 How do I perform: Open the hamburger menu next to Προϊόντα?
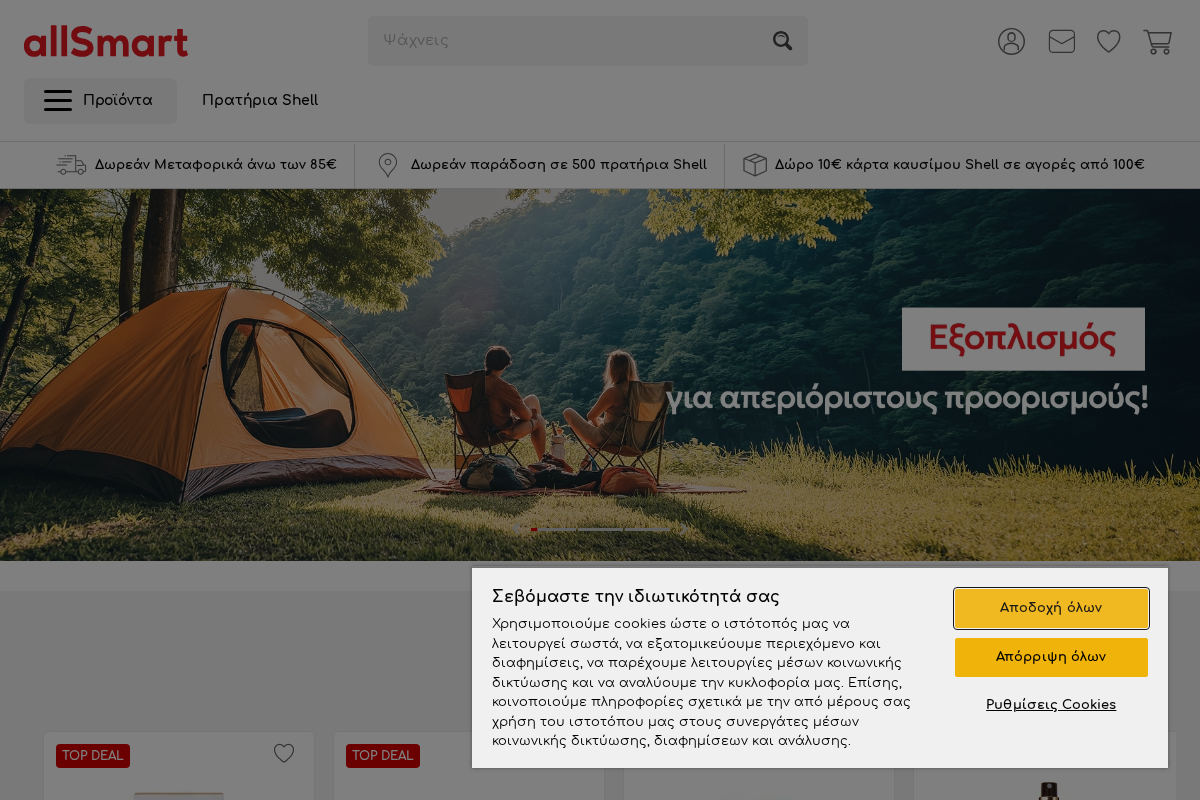point(58,100)
